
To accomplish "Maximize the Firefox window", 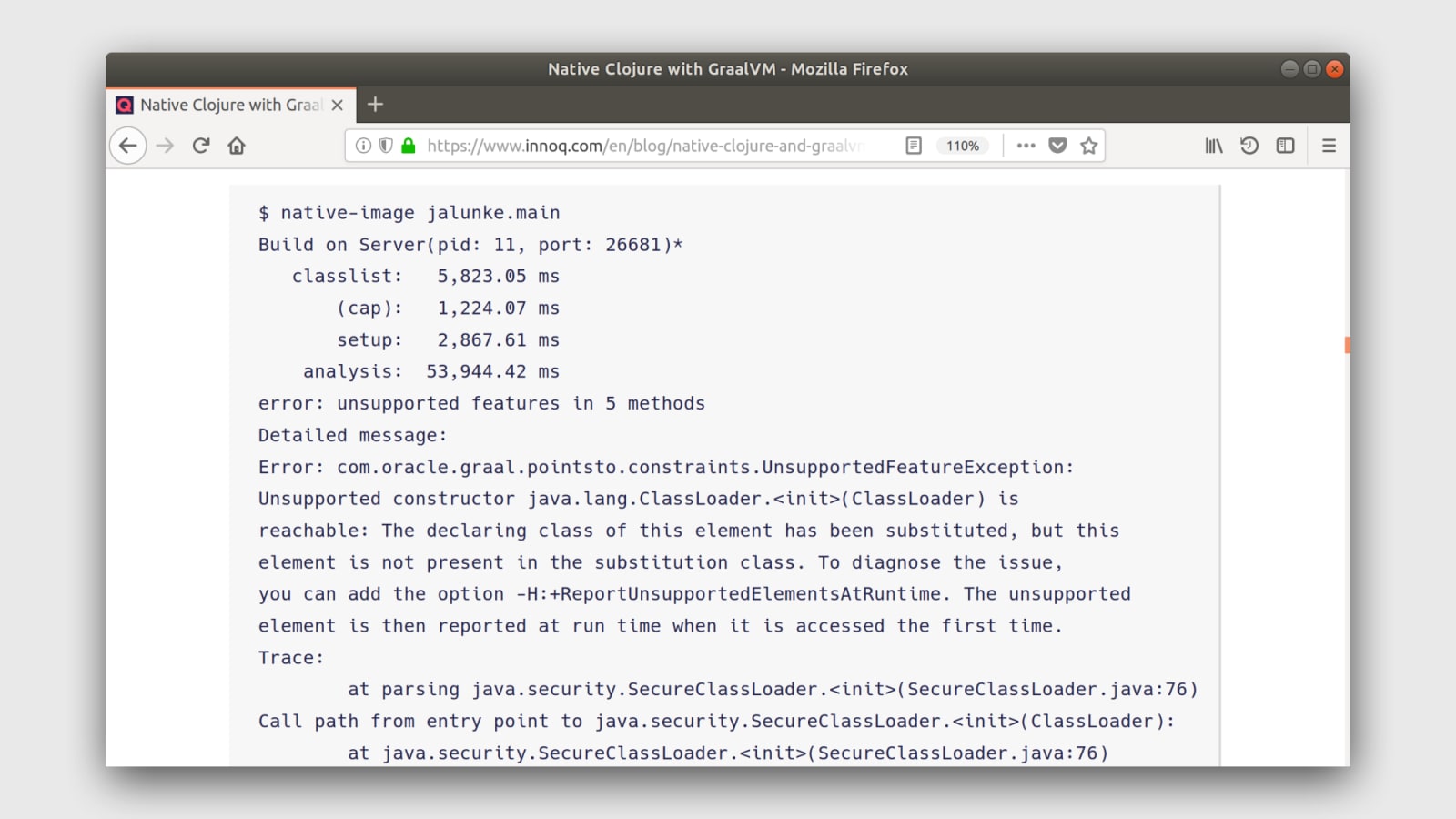I will click(x=1312, y=69).
